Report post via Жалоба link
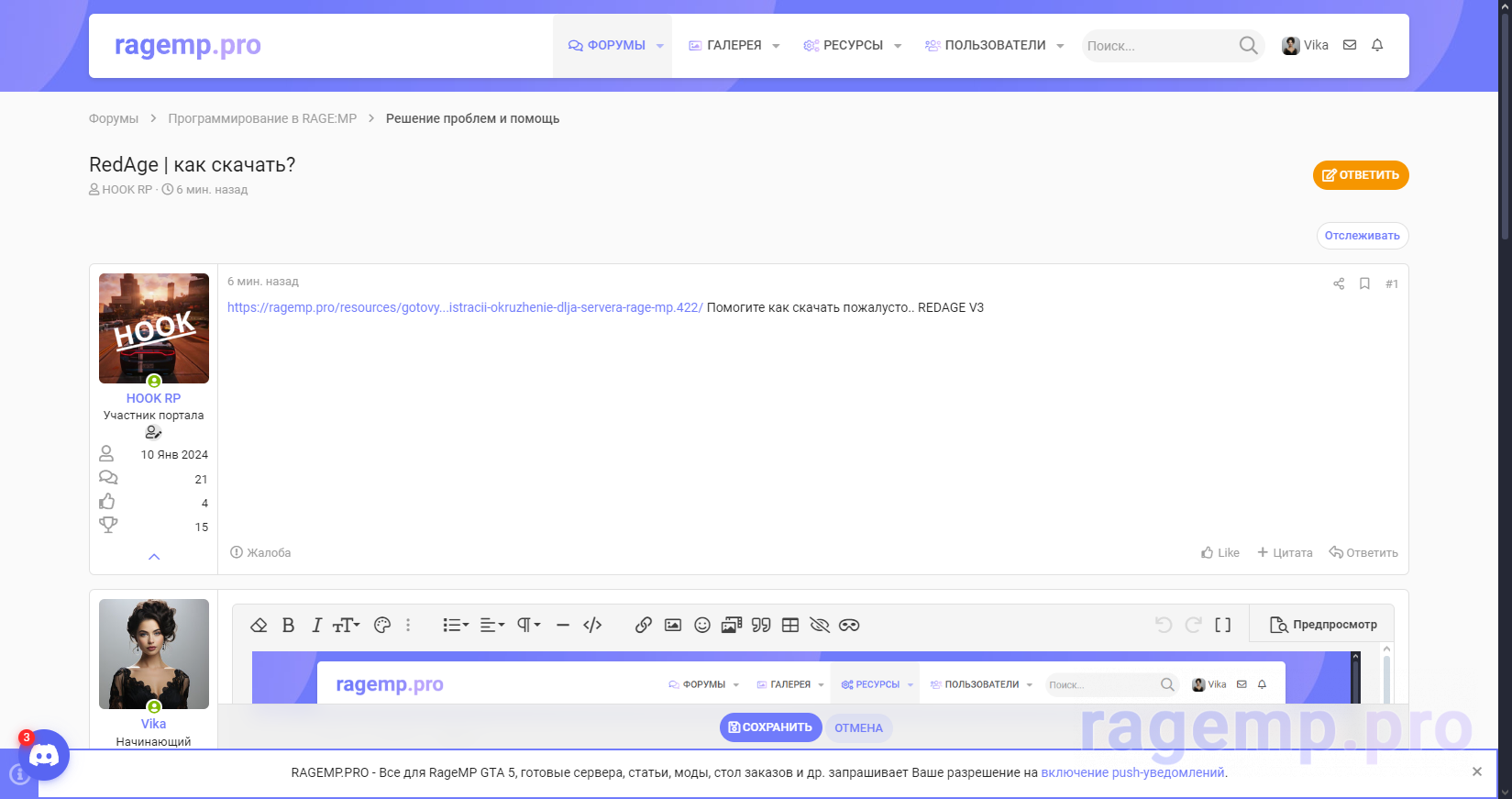Image resolution: width=1512 pixels, height=799 pixels. coord(260,552)
